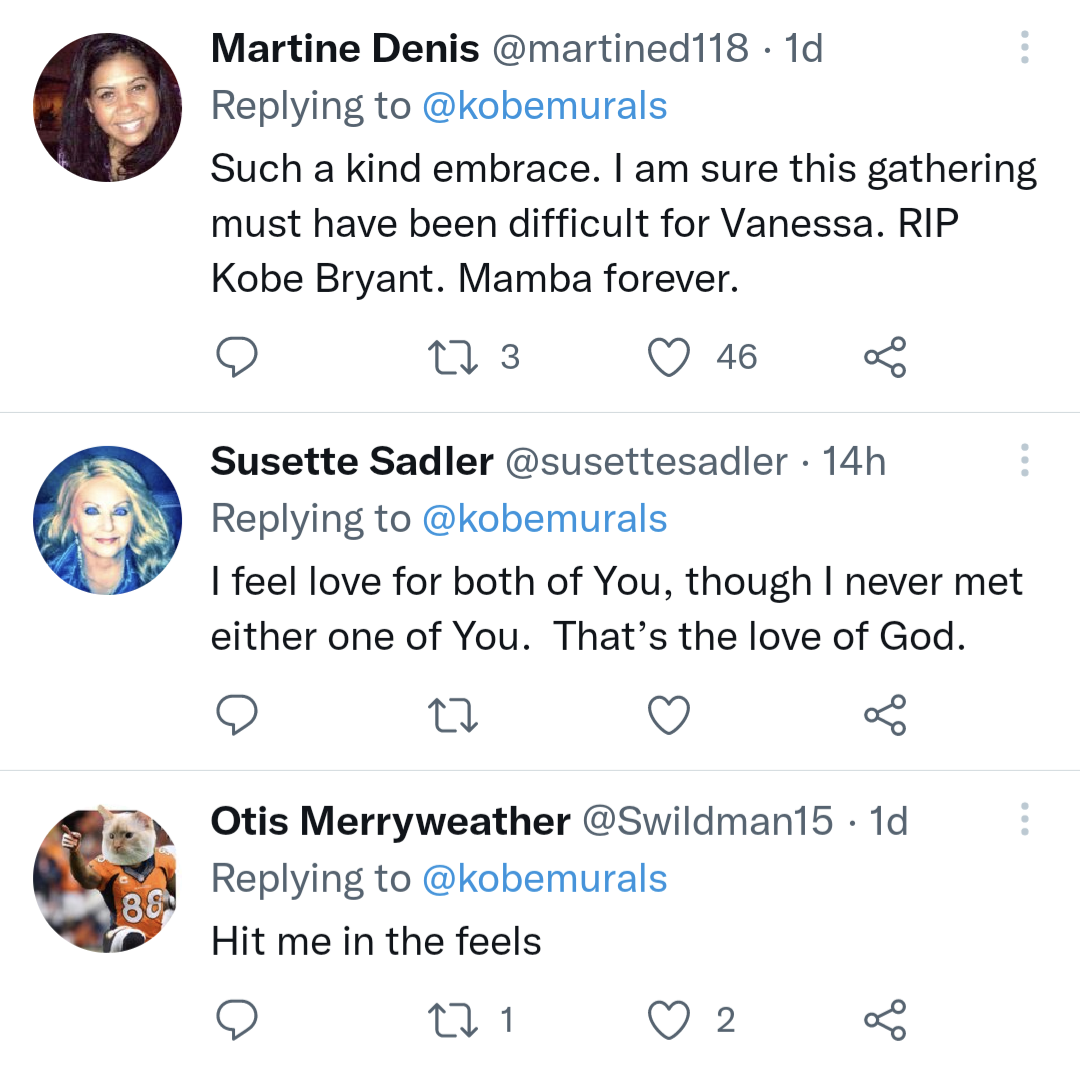Reply to Susette Sadler's tweet

click(238, 715)
